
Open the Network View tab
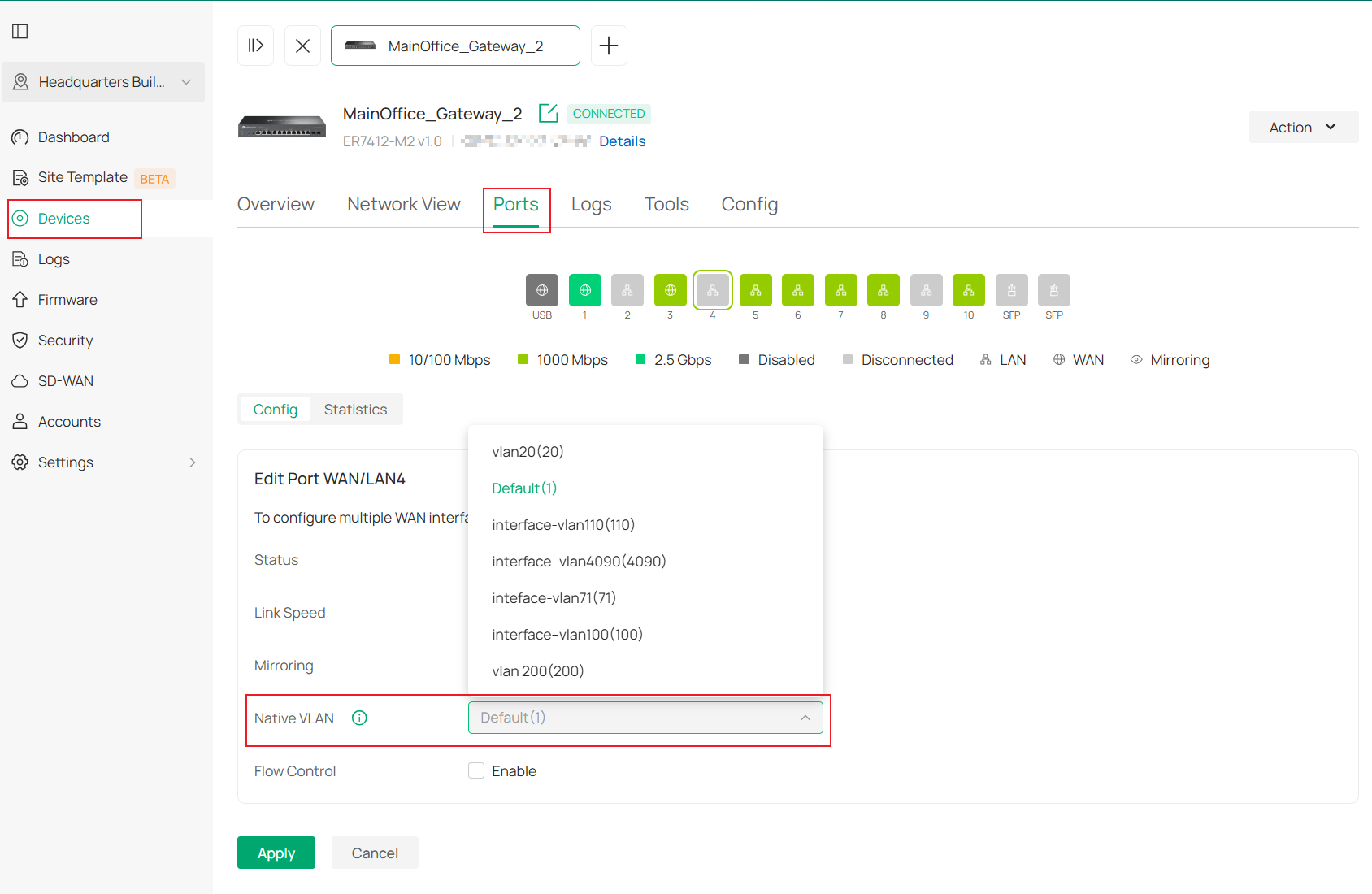(x=403, y=204)
